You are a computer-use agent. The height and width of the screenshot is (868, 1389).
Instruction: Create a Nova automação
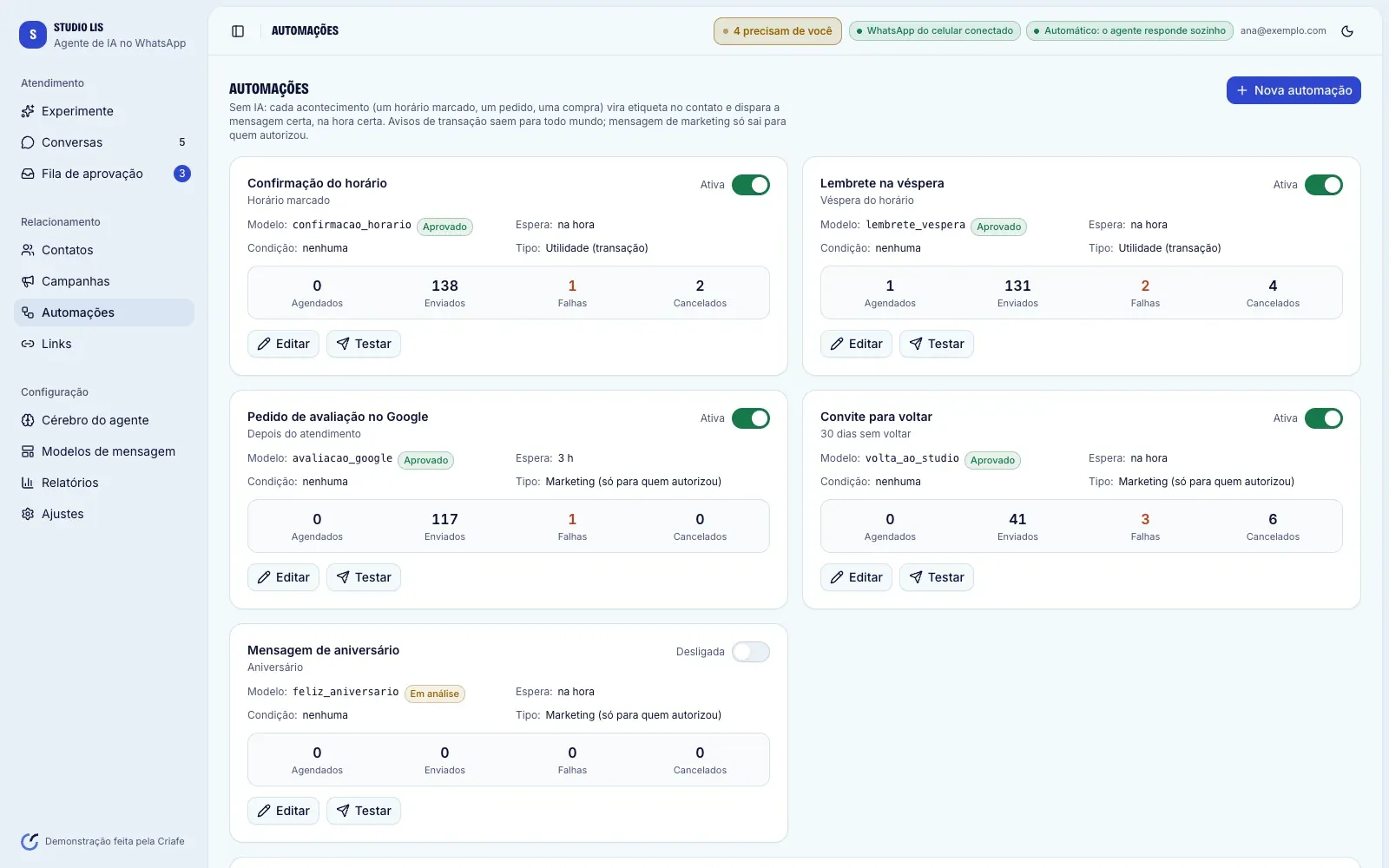click(x=1294, y=90)
